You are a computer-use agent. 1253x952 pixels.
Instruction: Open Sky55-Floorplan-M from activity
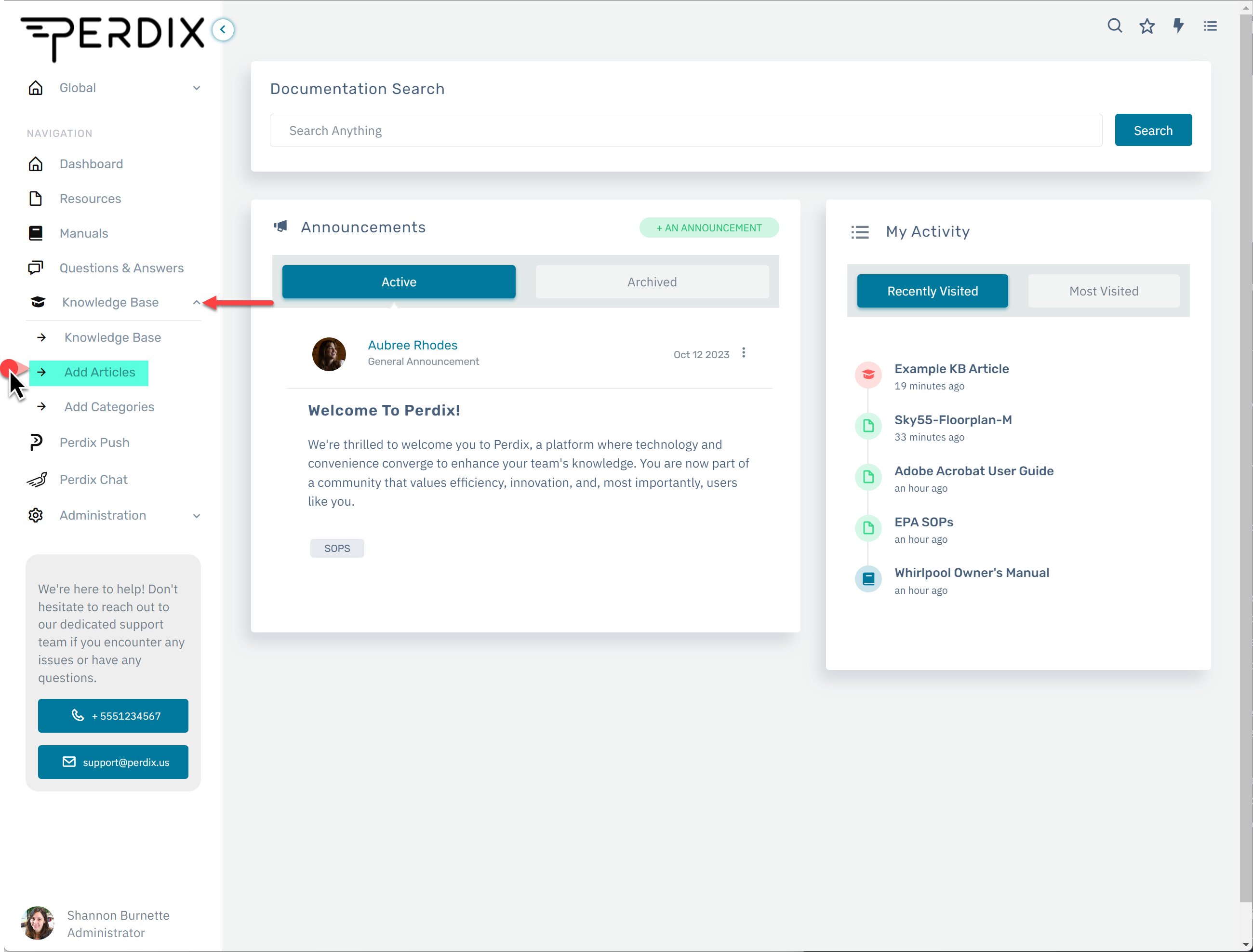pos(953,420)
